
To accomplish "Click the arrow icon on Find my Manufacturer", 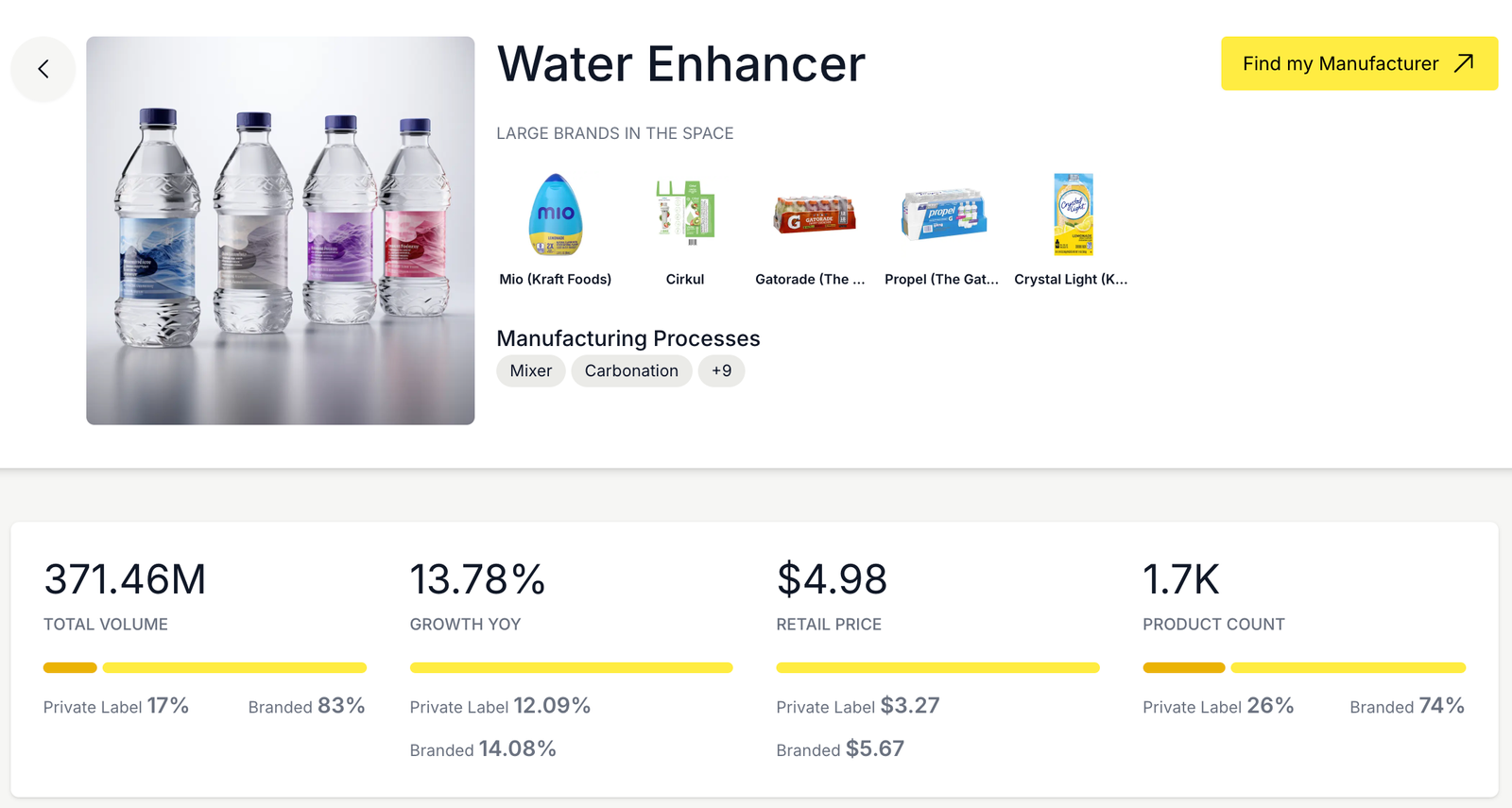I will coord(1464,63).
